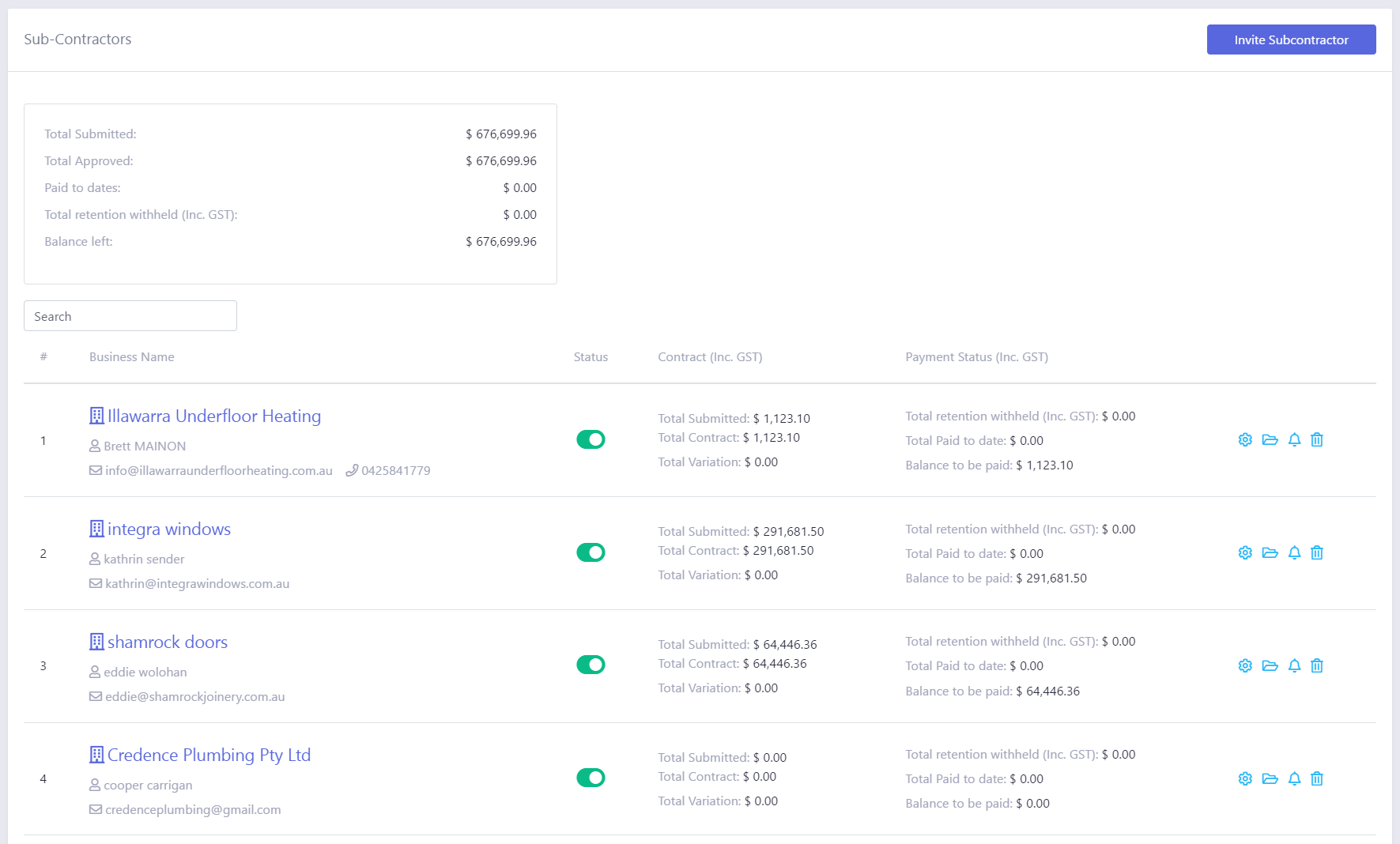This screenshot has width=1400, height=844.
Task: Click envelope icon beside kathrin@integrawindows.com.au
Action: coord(96,584)
